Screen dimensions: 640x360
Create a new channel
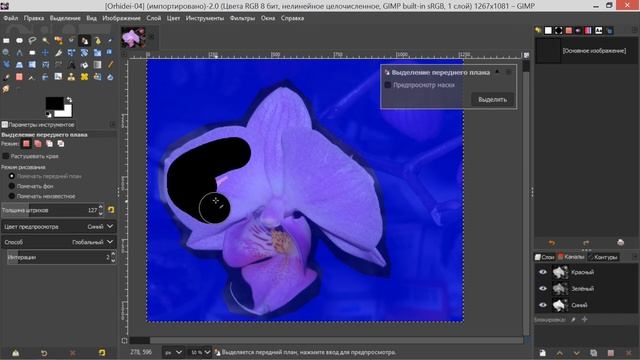tap(542, 353)
